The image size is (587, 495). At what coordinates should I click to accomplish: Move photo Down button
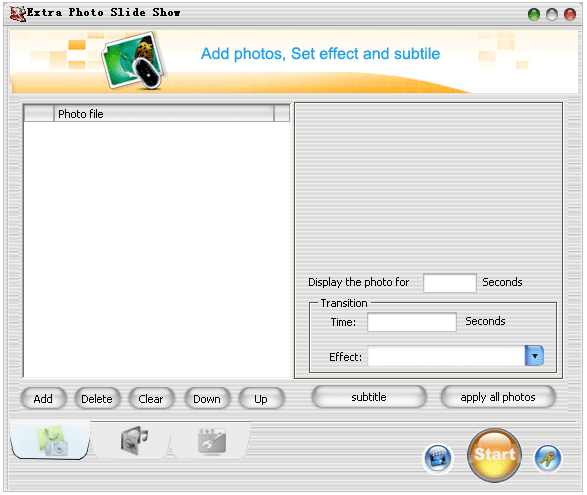click(207, 398)
